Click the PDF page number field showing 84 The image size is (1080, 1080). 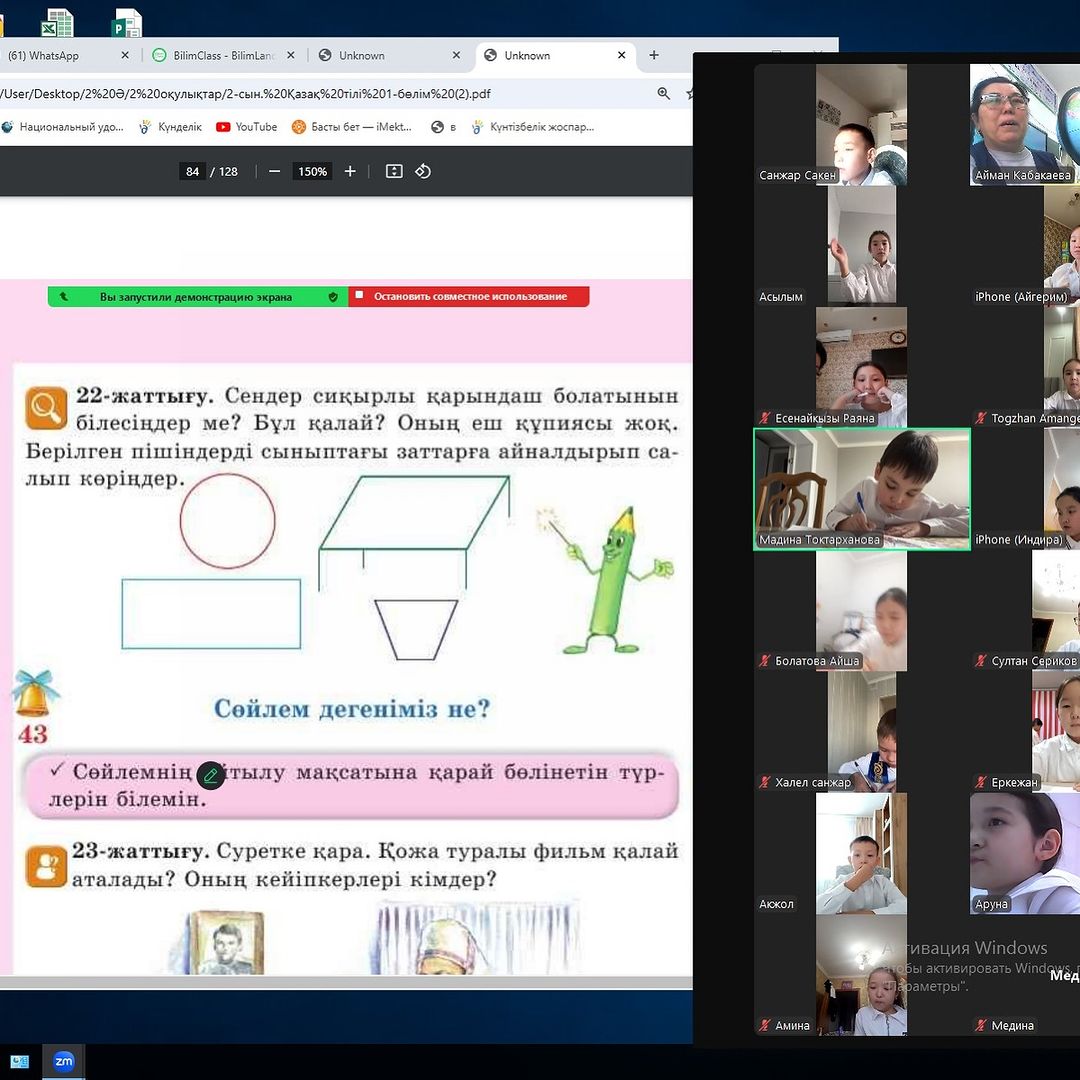(192, 172)
